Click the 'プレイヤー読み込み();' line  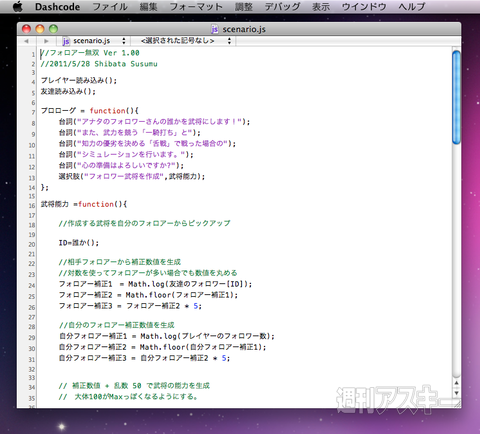(79, 80)
